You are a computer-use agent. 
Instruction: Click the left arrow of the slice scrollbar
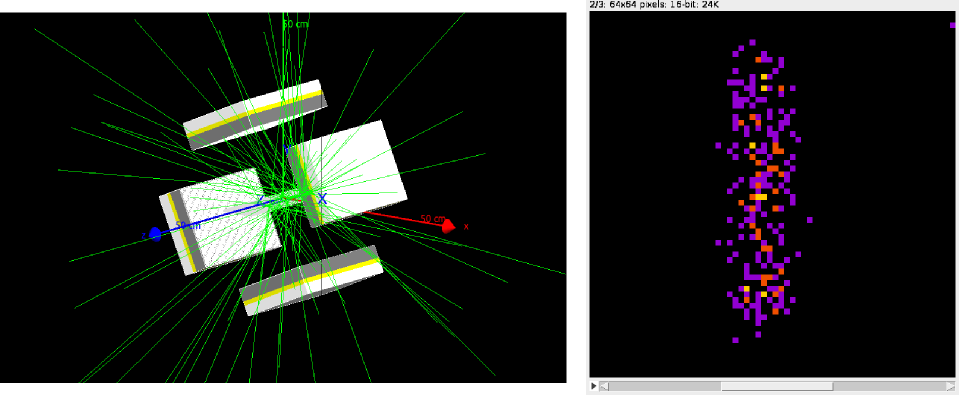(604, 386)
